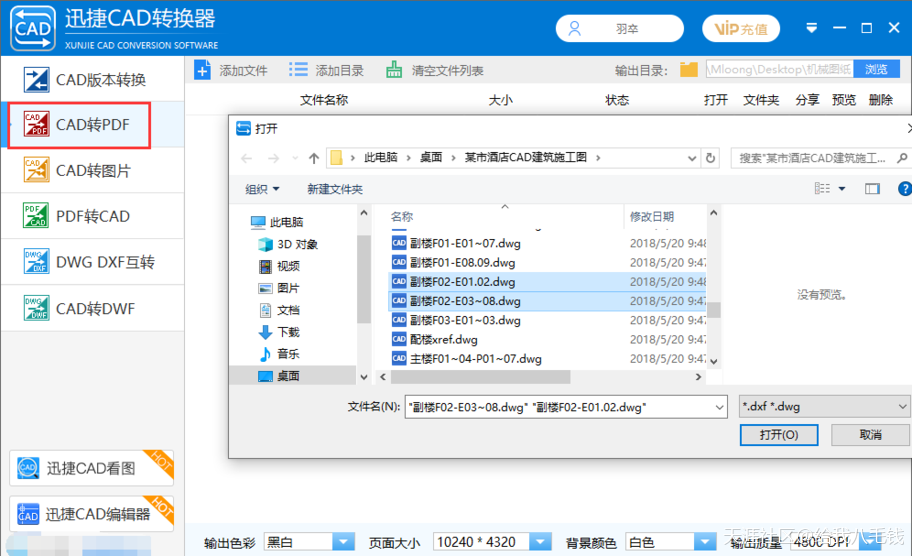The image size is (912, 556).
Task: Click the VIP充值 button
Action: click(741, 28)
